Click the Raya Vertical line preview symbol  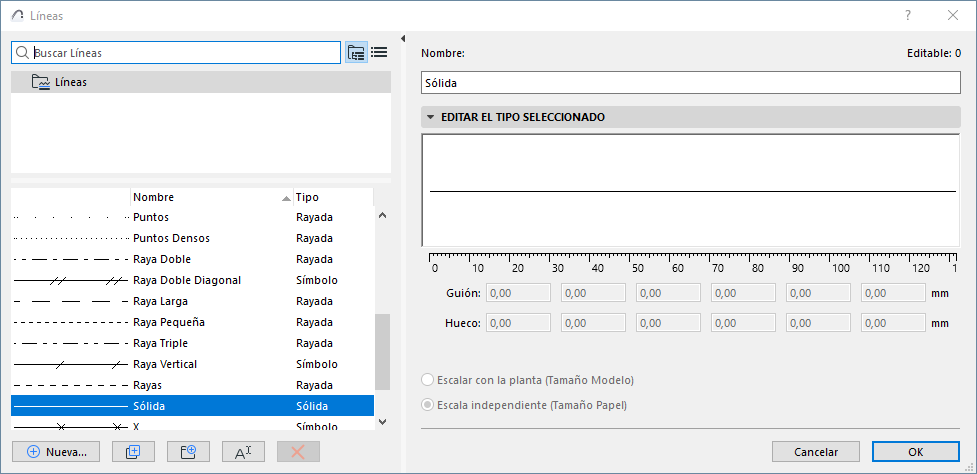point(70,364)
